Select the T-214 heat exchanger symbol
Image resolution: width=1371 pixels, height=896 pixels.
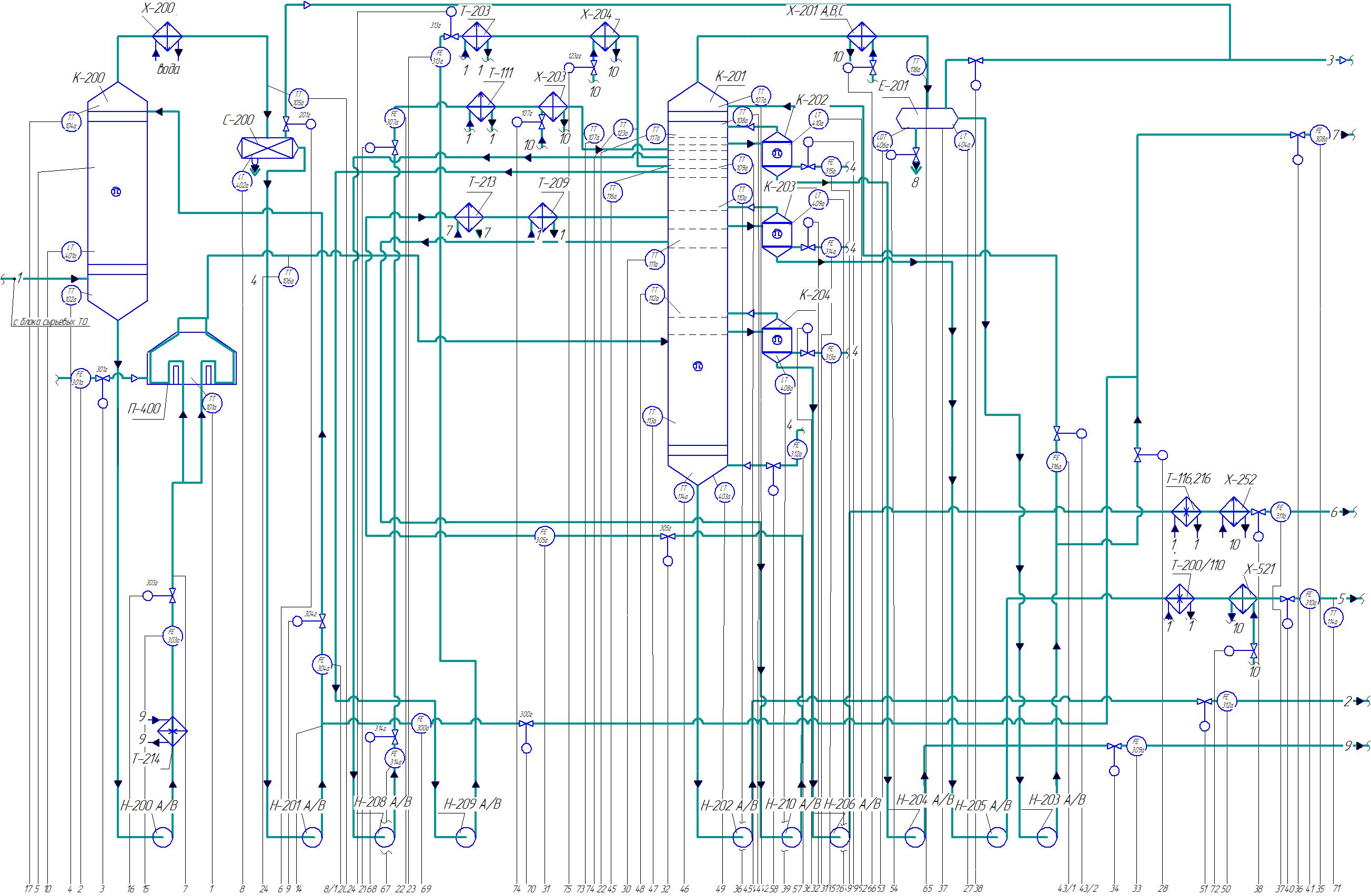pyautogui.click(x=173, y=732)
